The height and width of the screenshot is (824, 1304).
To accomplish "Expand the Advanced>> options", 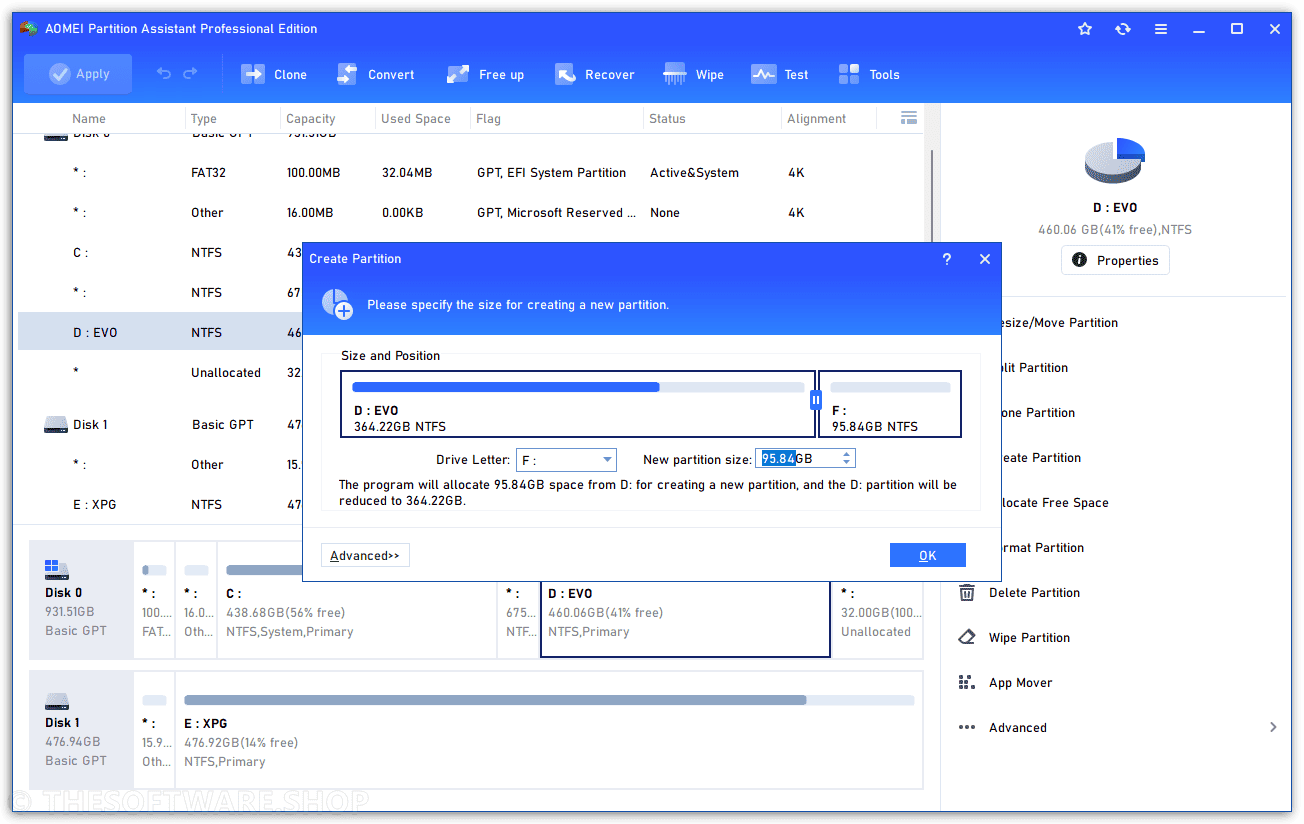I will point(365,555).
